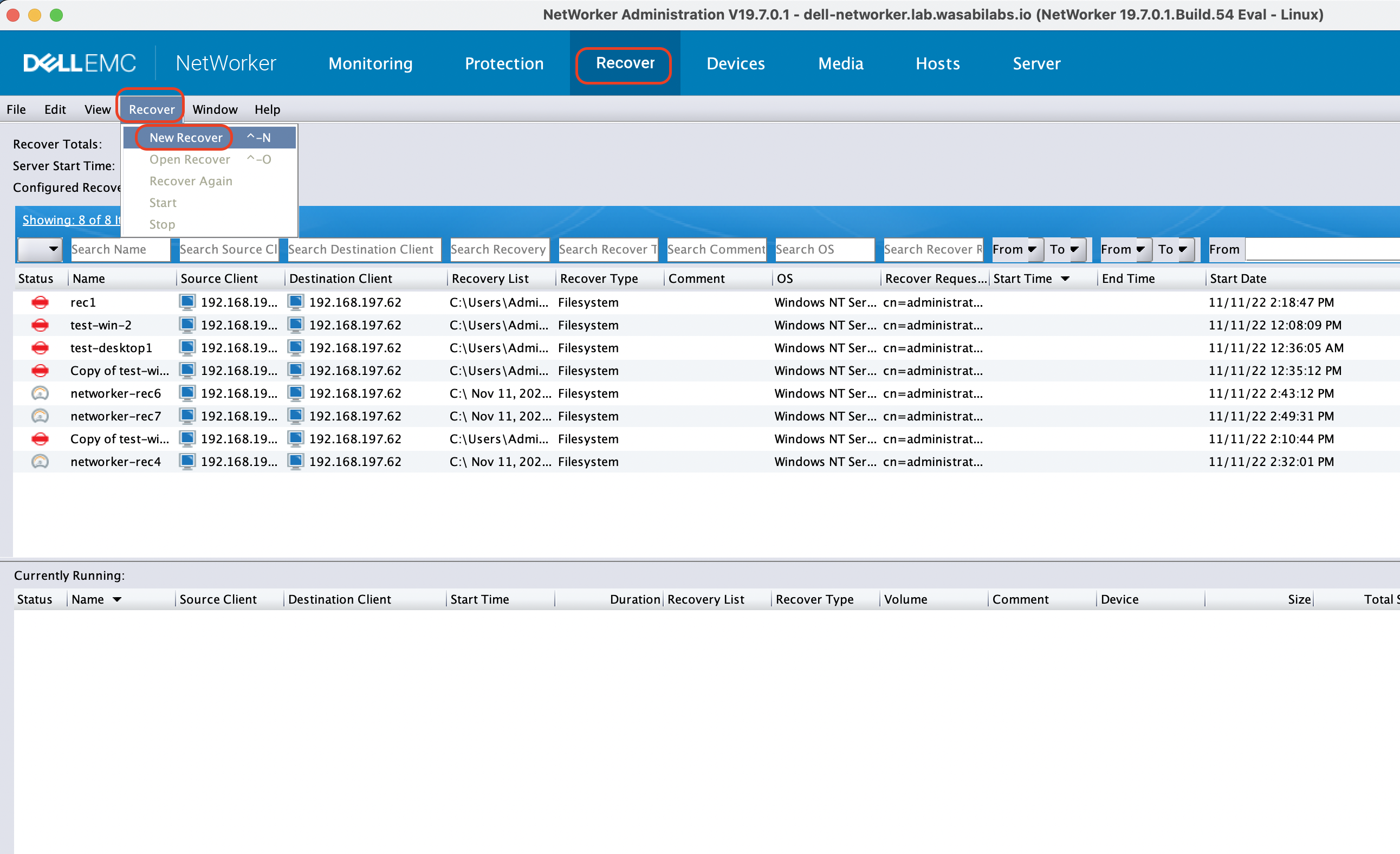
Task: Open the Hosts tab
Action: (x=937, y=63)
